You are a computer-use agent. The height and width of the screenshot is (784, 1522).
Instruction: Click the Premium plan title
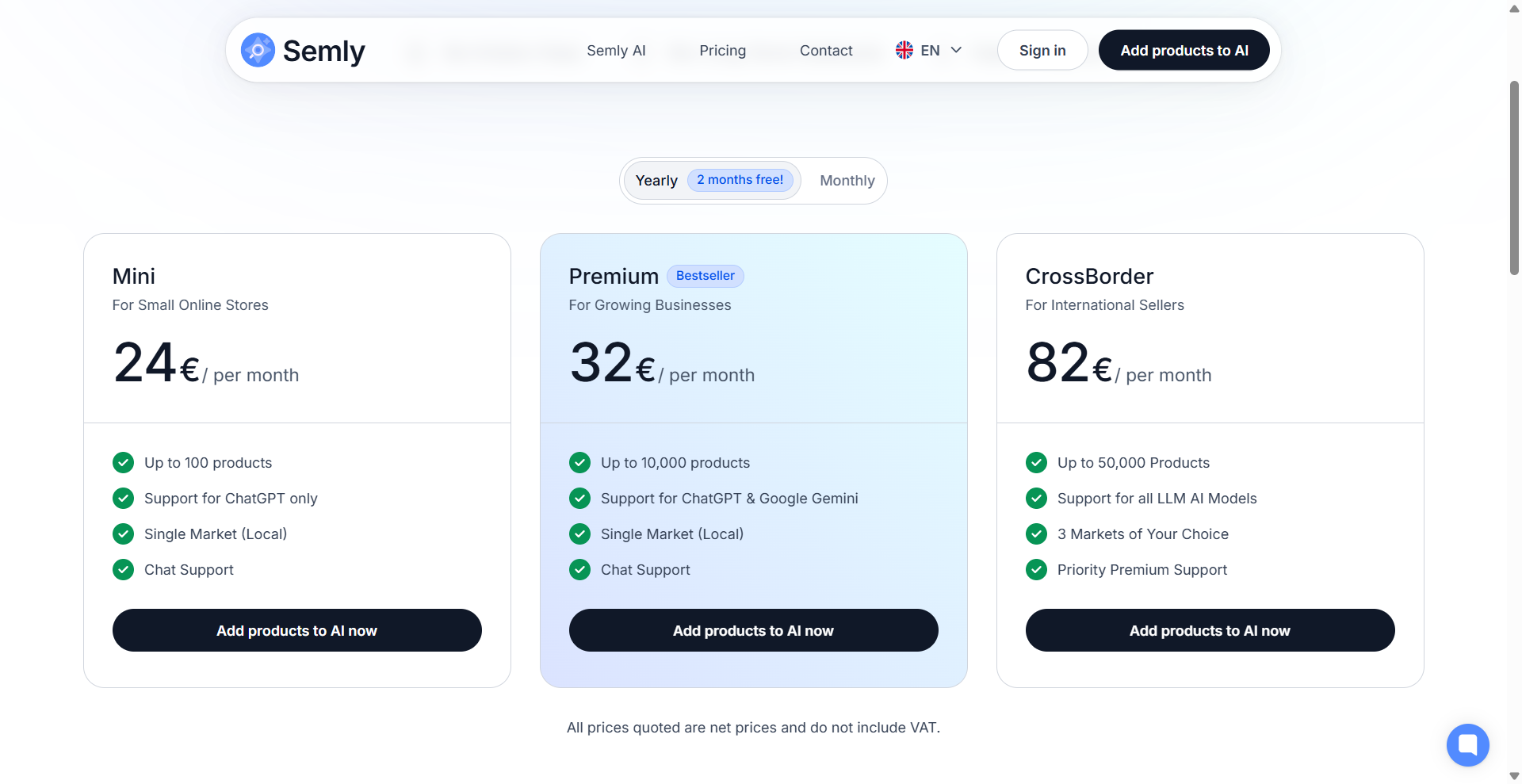[x=614, y=276]
